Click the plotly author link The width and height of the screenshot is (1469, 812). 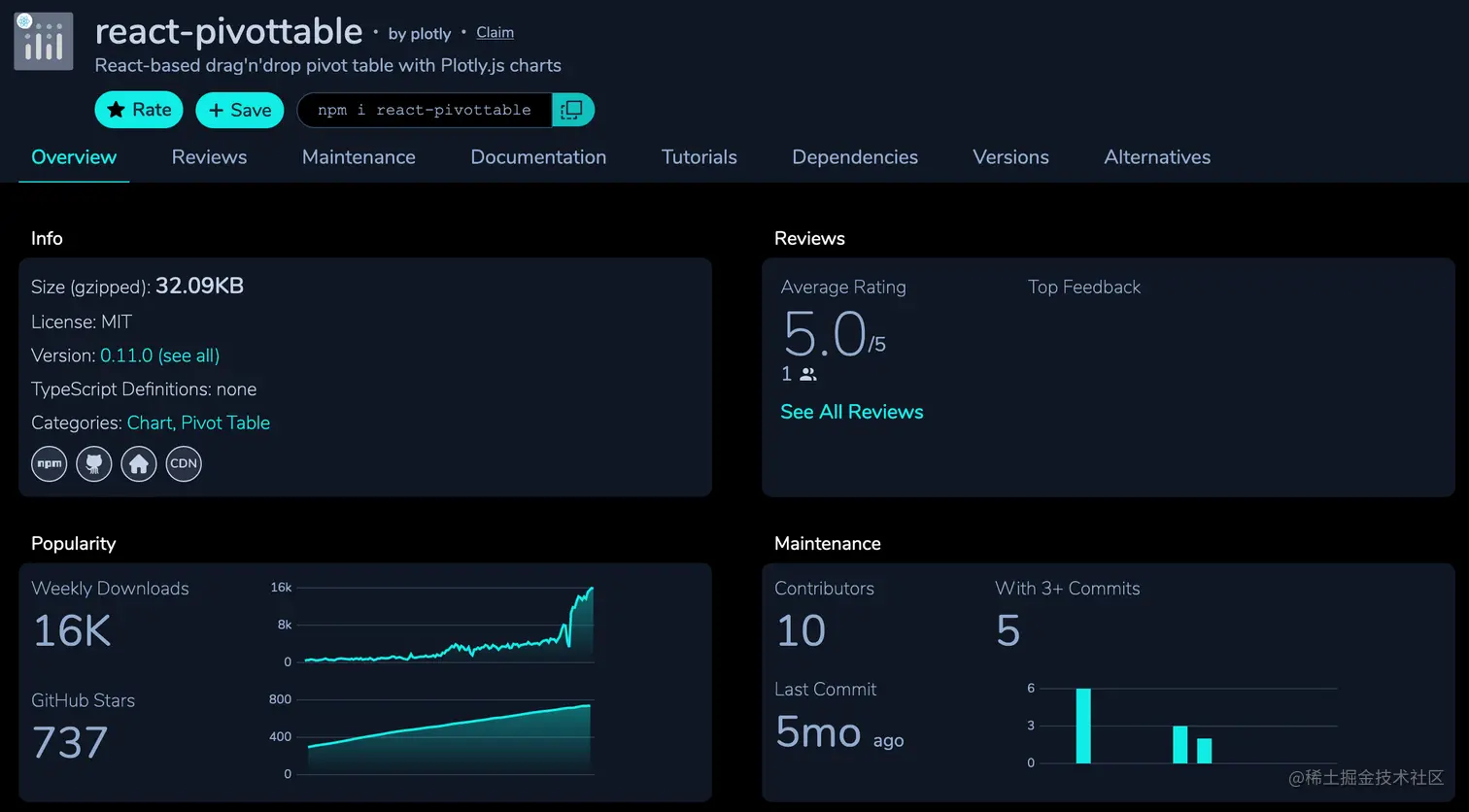click(431, 34)
